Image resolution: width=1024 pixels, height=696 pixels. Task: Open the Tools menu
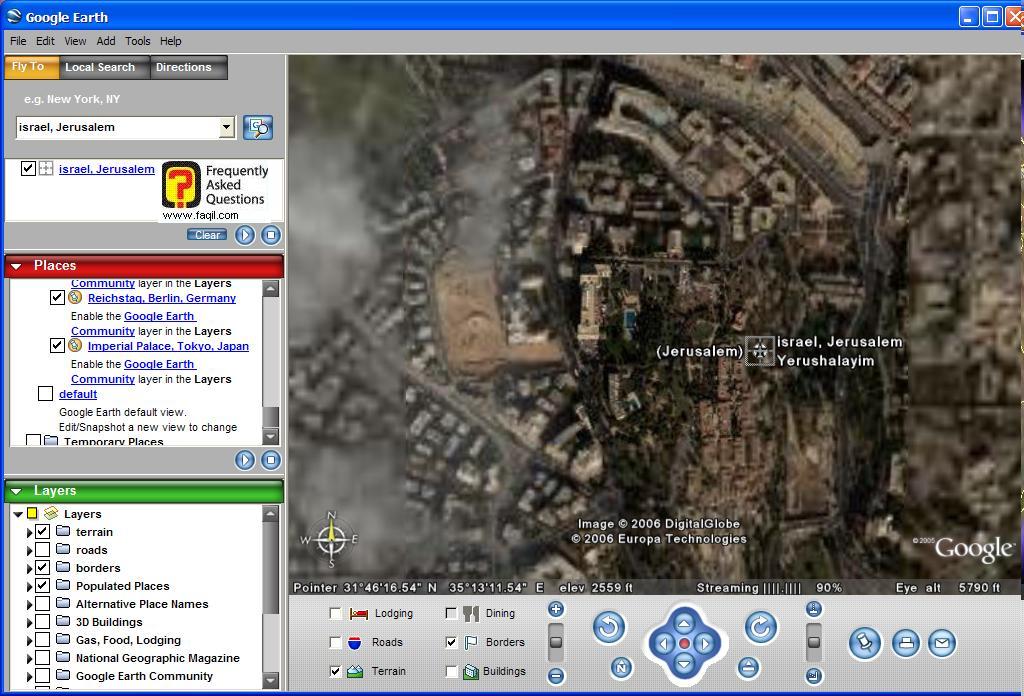[x=137, y=41]
